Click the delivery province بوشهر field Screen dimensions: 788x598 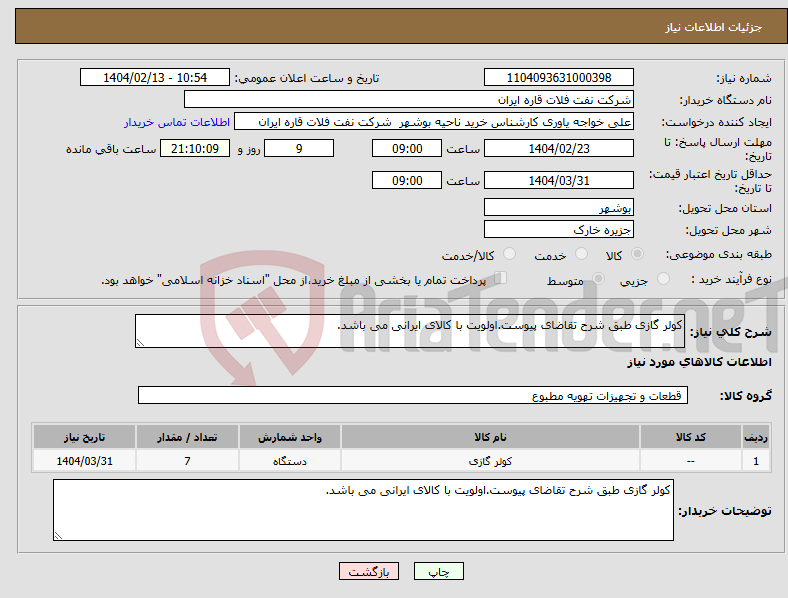tap(558, 207)
